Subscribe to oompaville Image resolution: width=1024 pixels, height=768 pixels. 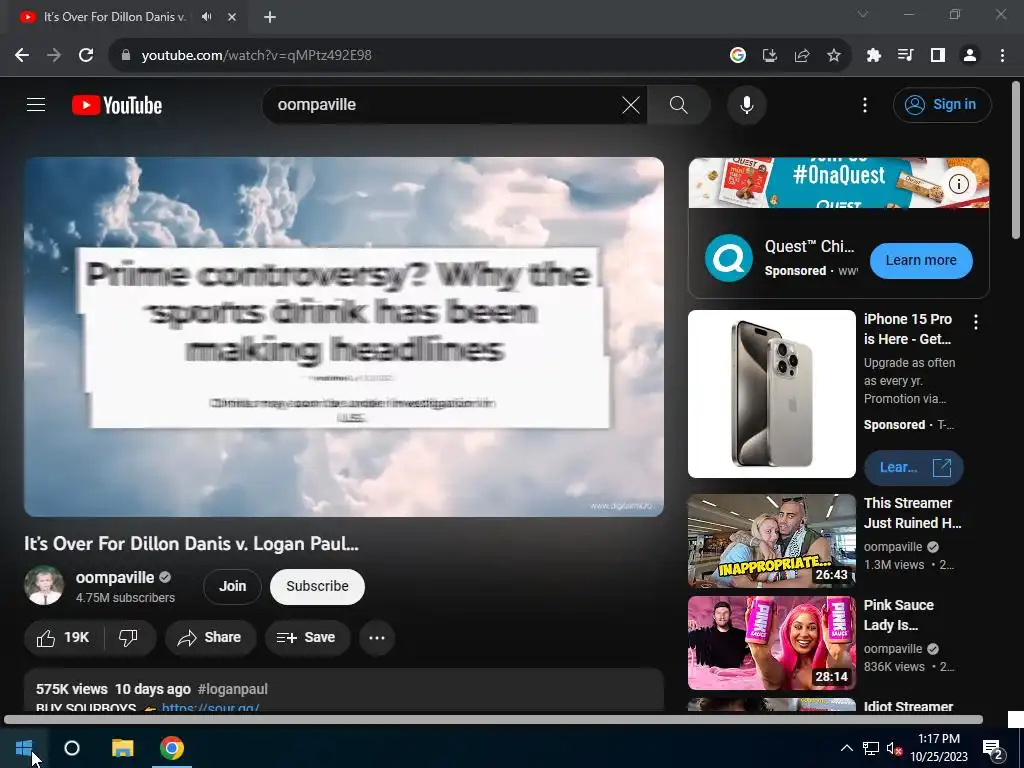click(317, 586)
